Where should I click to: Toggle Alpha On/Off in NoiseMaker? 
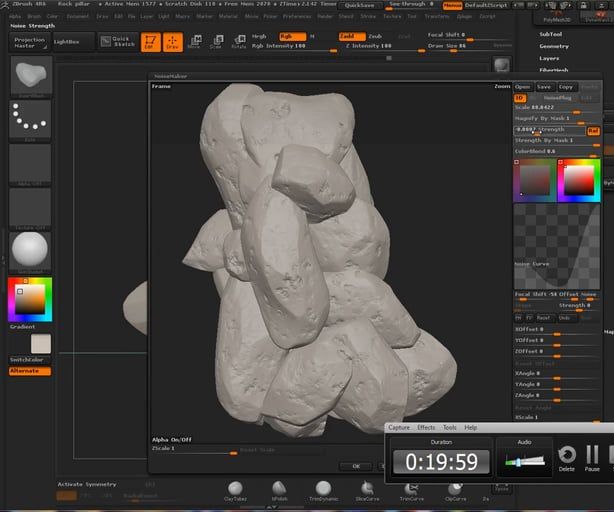pos(172,440)
